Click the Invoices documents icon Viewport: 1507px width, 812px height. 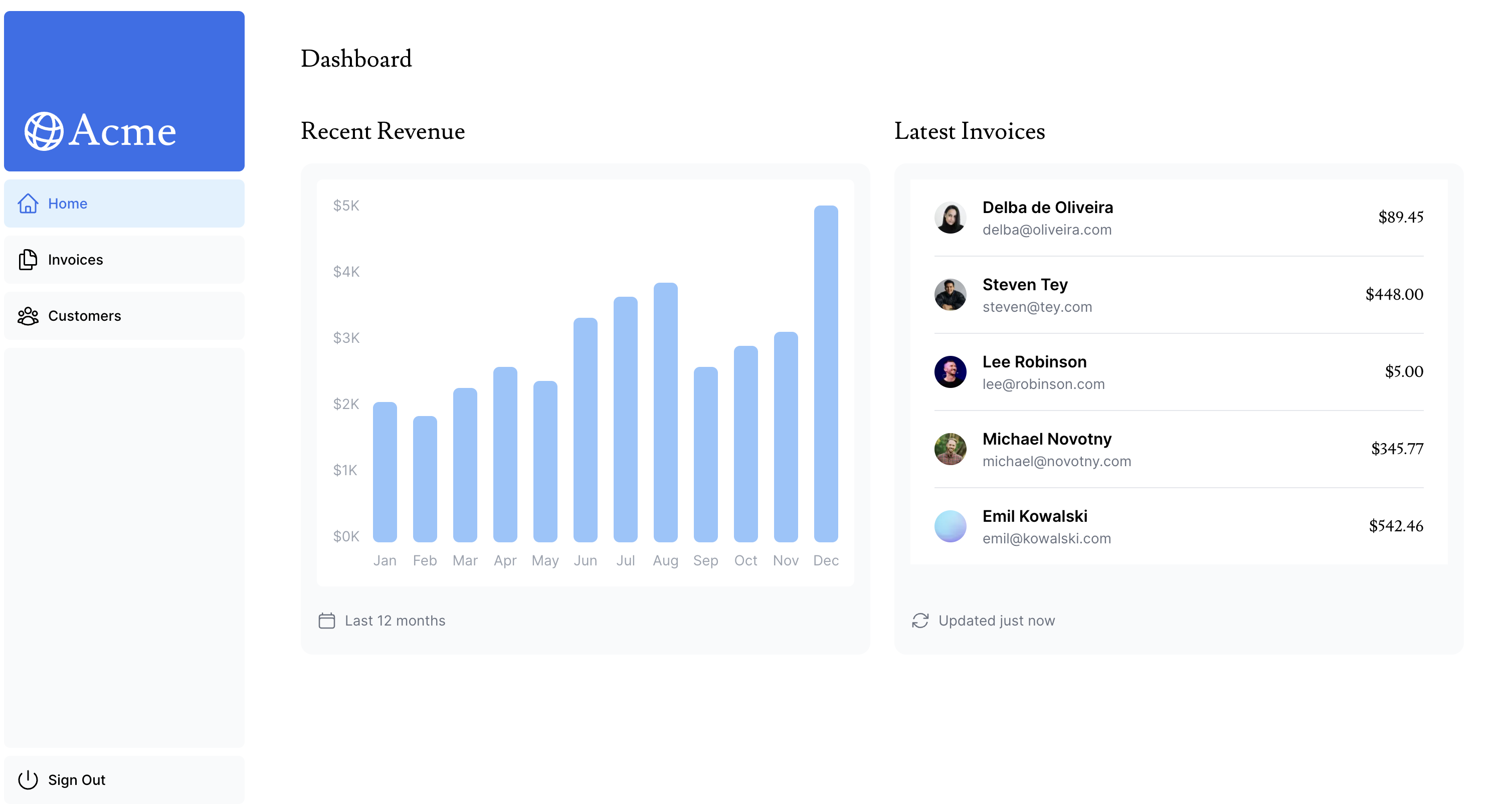click(x=28, y=260)
